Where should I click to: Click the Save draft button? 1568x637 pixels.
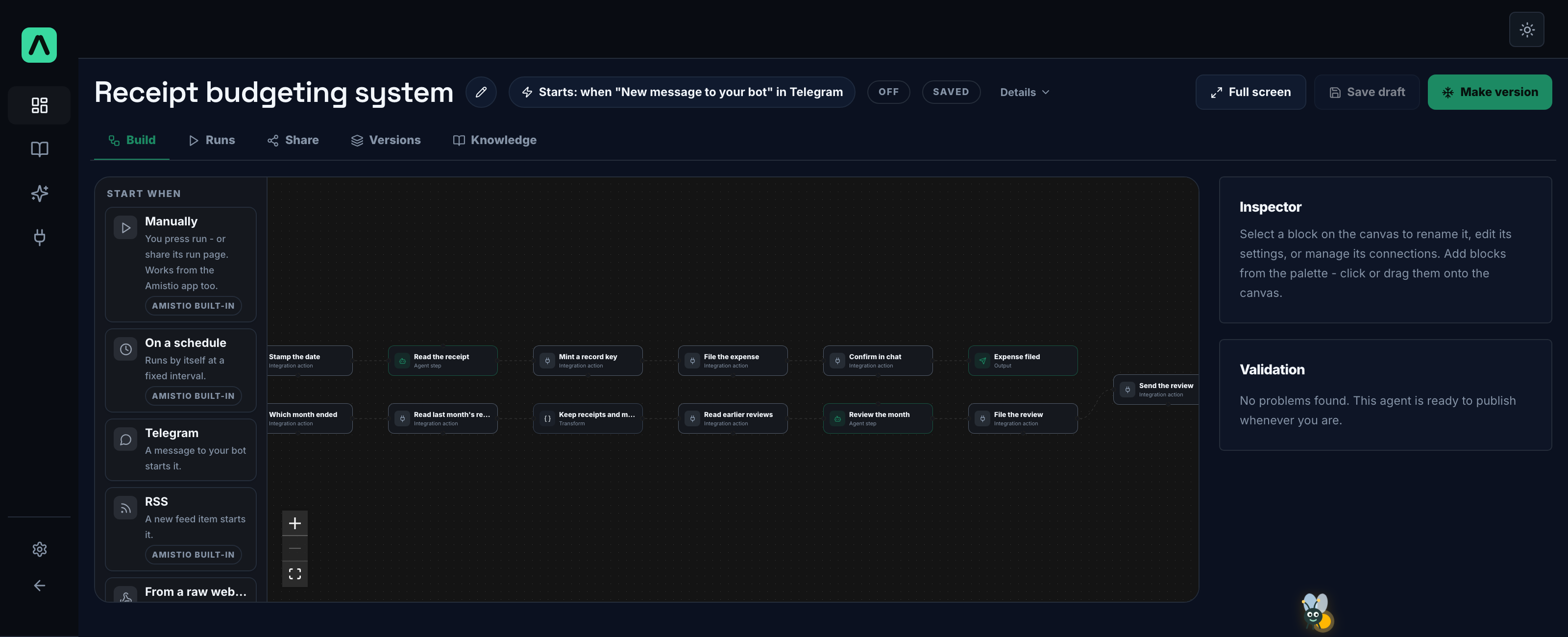[1367, 92]
